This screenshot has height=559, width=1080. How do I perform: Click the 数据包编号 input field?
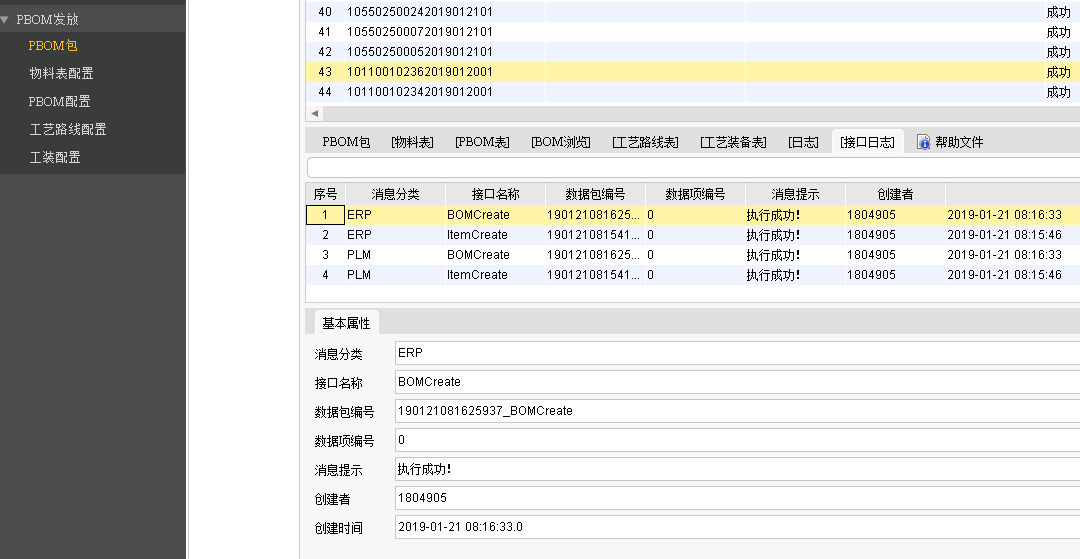tap(735, 411)
